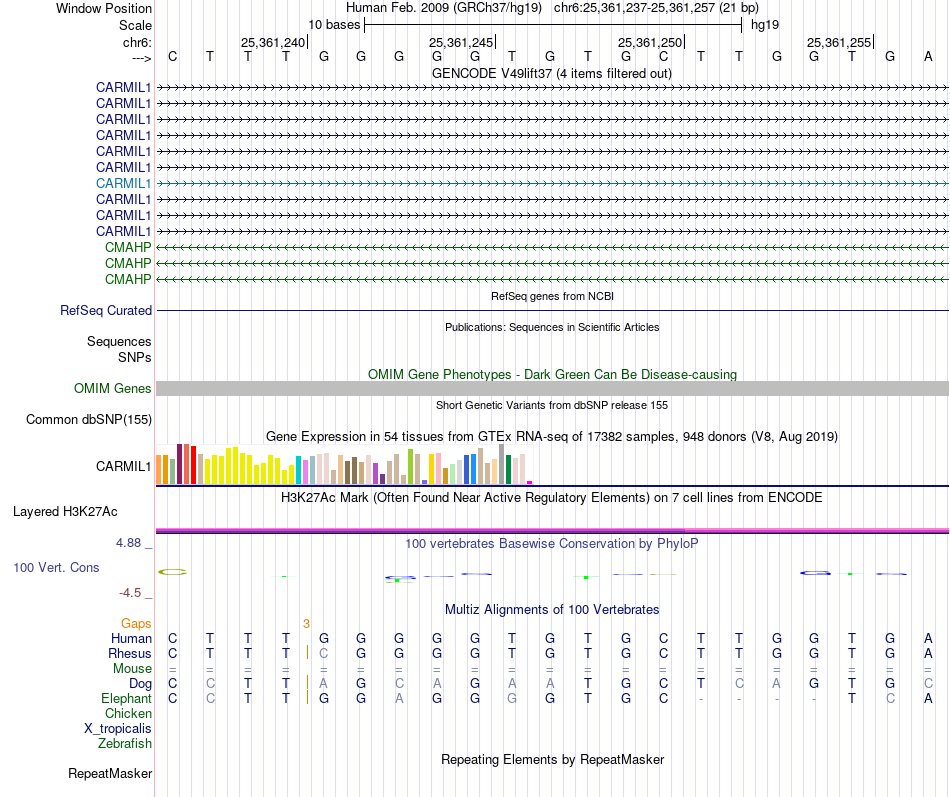Click the 100 Vert. Cons label
The width and height of the screenshot is (950, 797).
[x=56, y=567]
